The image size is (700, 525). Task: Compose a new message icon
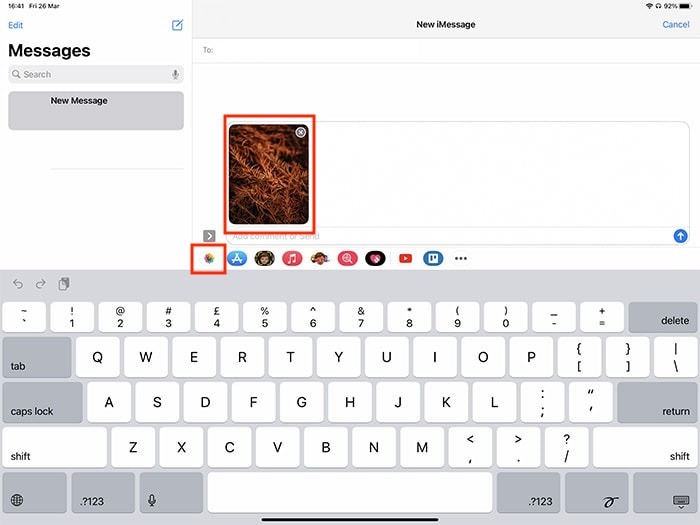click(x=177, y=25)
